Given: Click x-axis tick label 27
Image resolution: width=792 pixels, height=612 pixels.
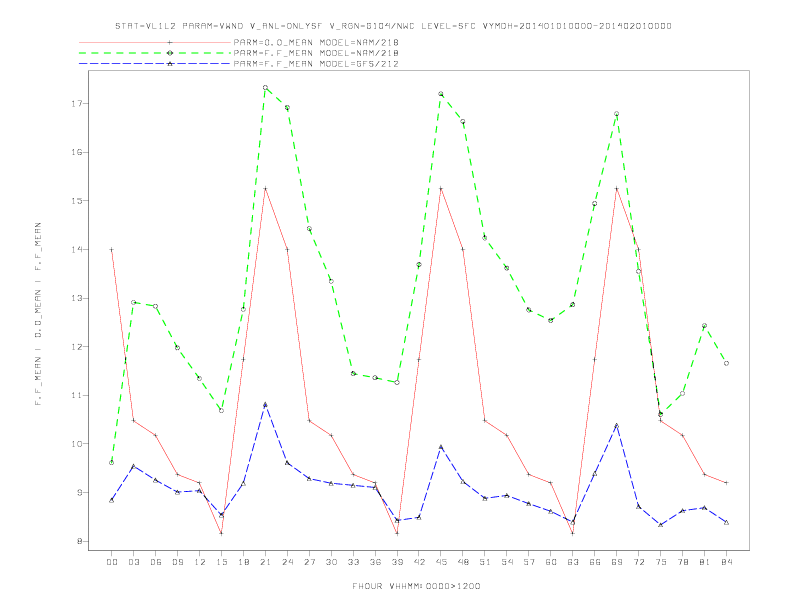Looking at the screenshot, I should [309, 562].
